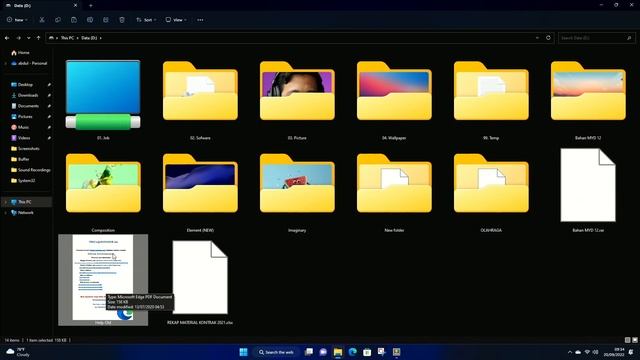Viewport: 640px width, 360px height.
Task: Click the Share icon in toolbar
Action: 106,20
